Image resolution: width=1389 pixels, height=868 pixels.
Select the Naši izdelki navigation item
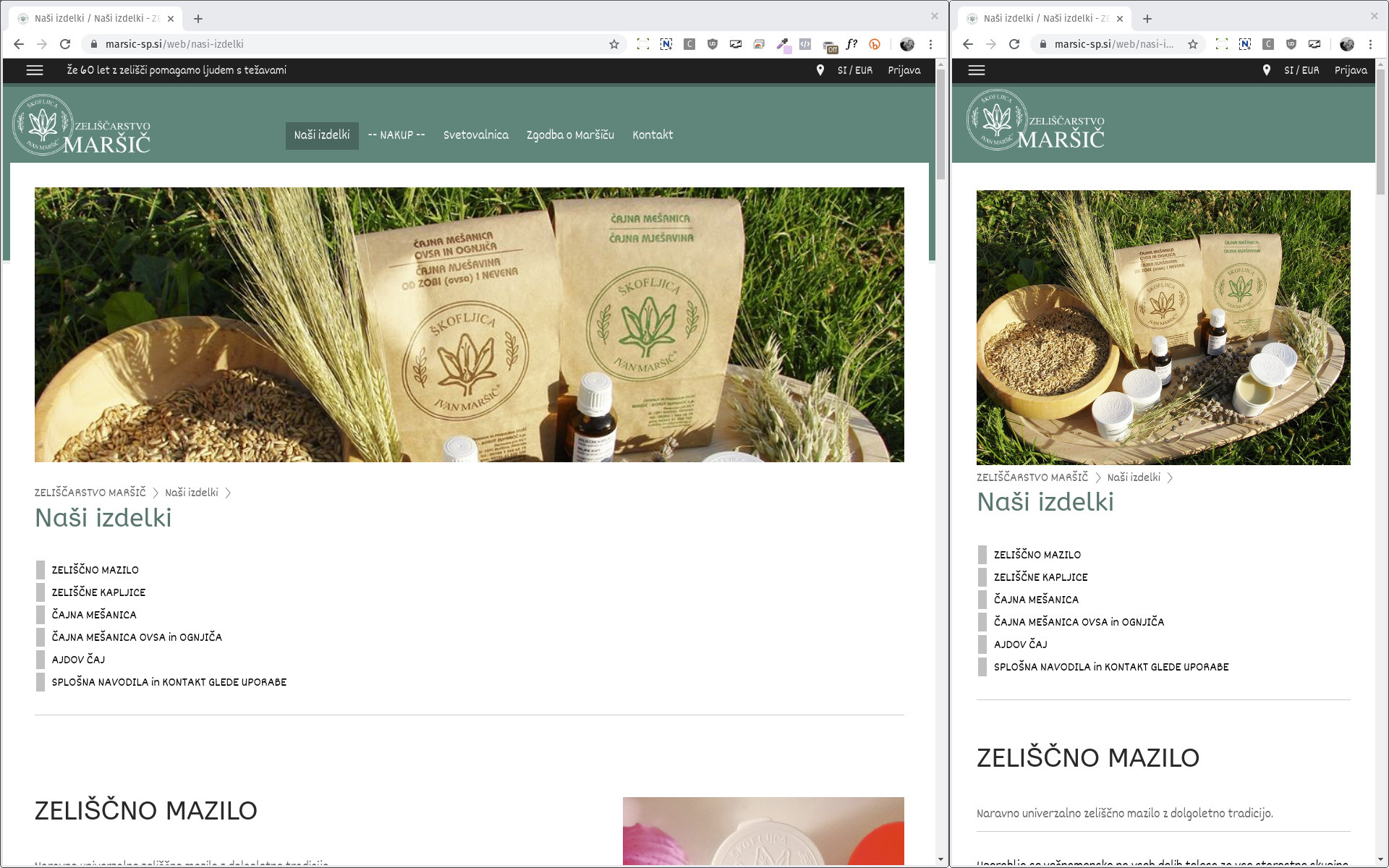(322, 135)
